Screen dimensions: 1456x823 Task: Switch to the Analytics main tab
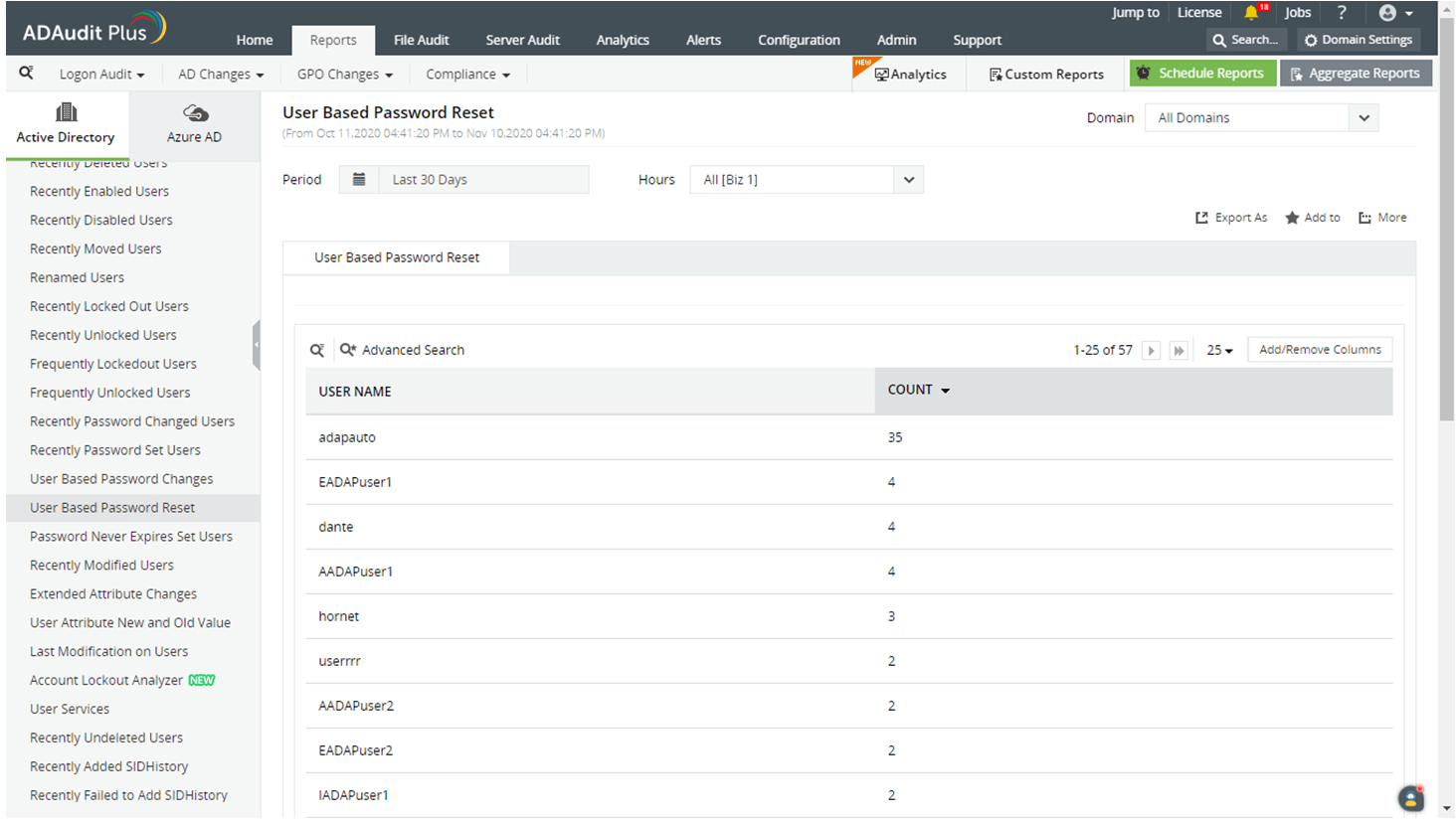[x=623, y=40]
